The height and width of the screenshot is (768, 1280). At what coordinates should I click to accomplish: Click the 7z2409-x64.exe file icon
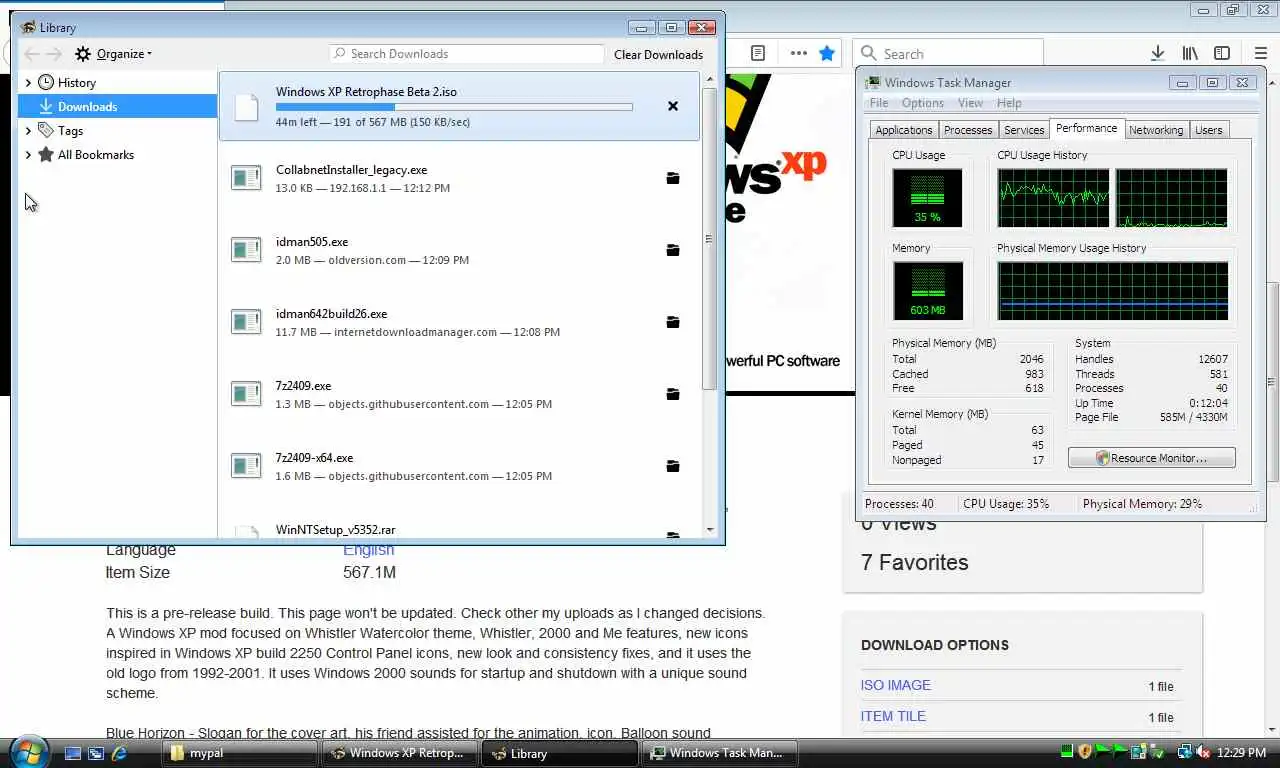[246, 466]
